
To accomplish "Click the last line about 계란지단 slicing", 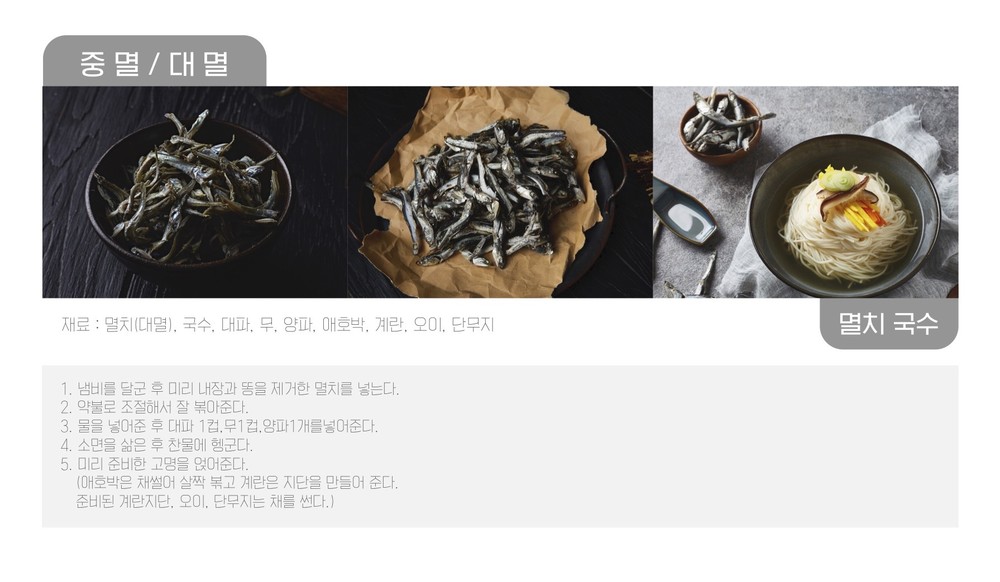I will click(205, 502).
